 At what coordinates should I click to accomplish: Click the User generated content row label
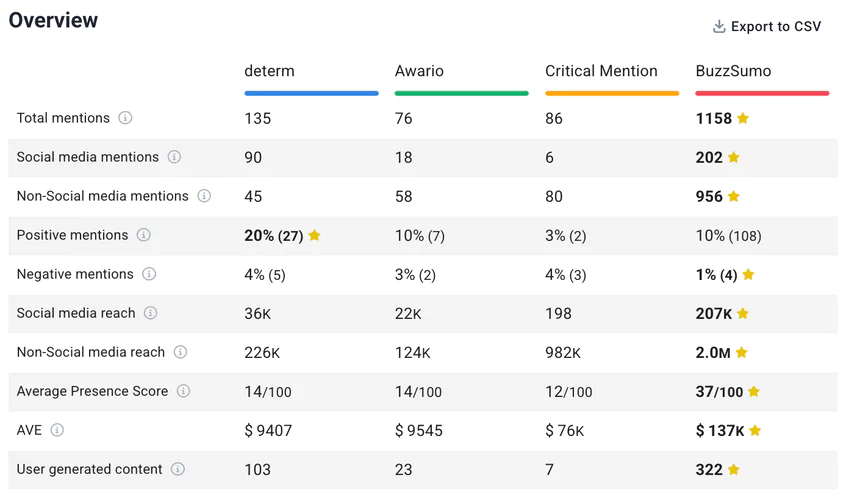[89, 469]
